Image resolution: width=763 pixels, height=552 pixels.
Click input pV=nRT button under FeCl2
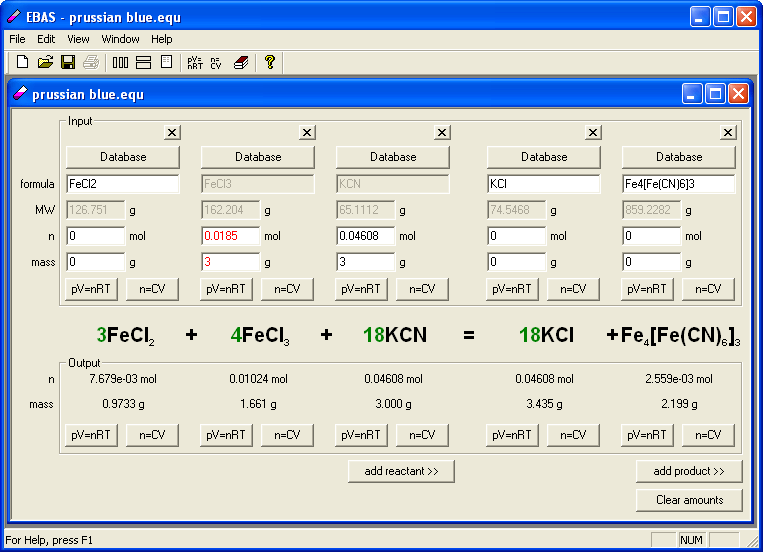pyautogui.click(x=91, y=289)
